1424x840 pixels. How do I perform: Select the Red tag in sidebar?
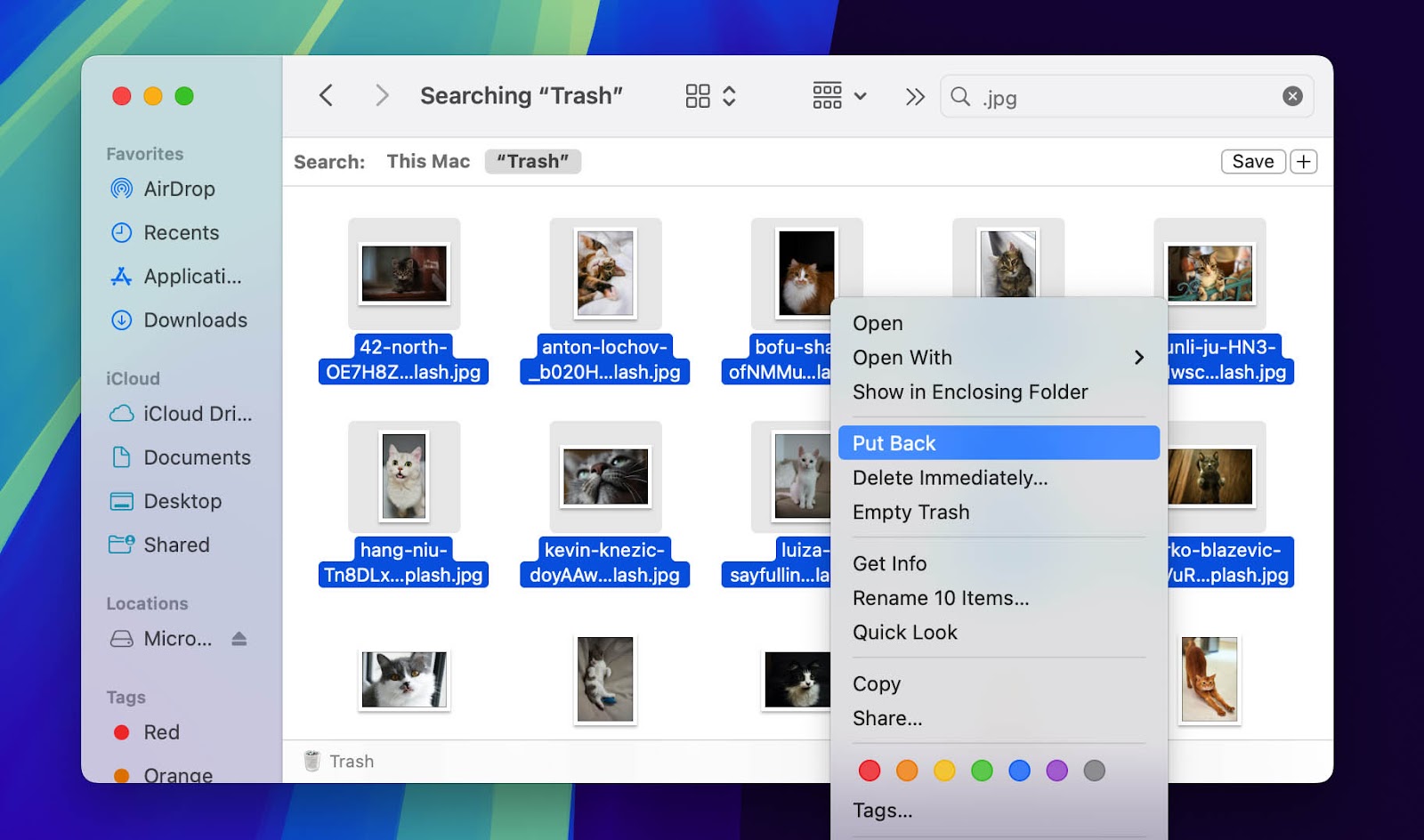(x=161, y=732)
